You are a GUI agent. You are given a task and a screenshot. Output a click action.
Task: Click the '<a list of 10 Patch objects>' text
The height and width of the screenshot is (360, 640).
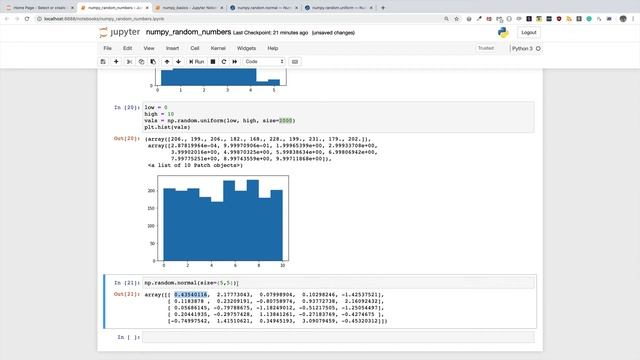[x=195, y=165]
